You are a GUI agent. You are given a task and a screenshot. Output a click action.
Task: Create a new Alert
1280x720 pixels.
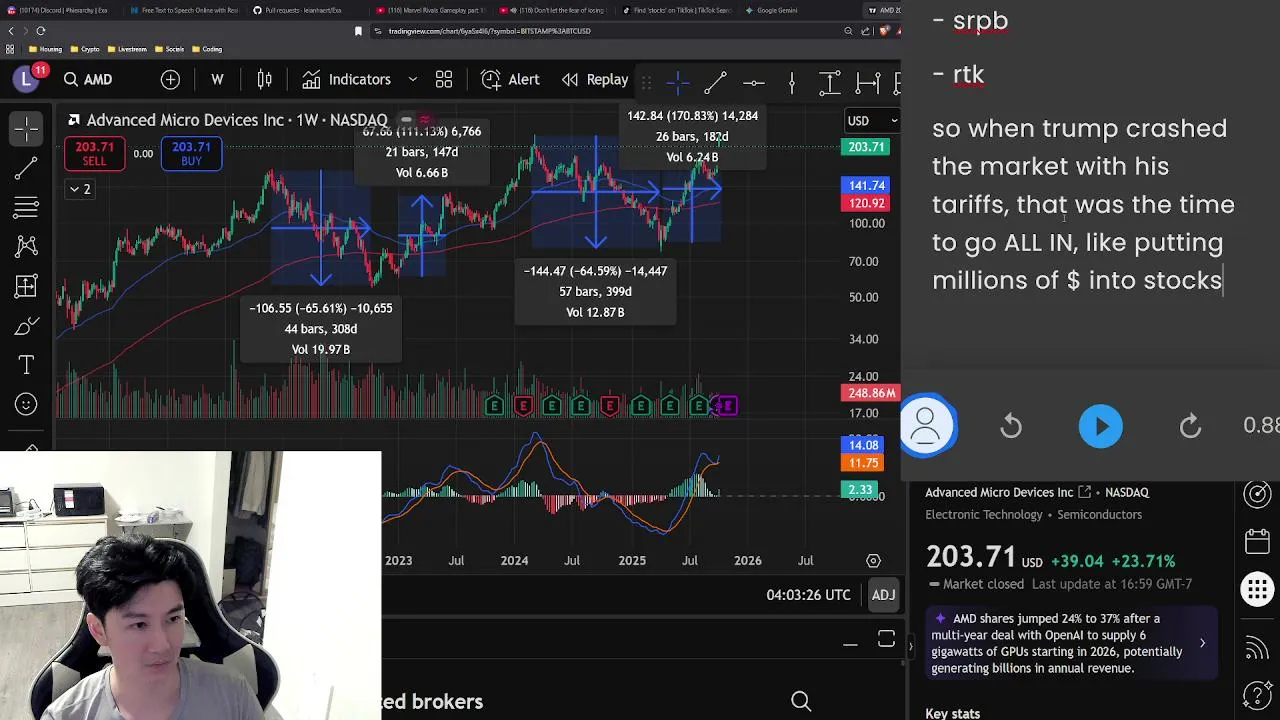tap(510, 80)
